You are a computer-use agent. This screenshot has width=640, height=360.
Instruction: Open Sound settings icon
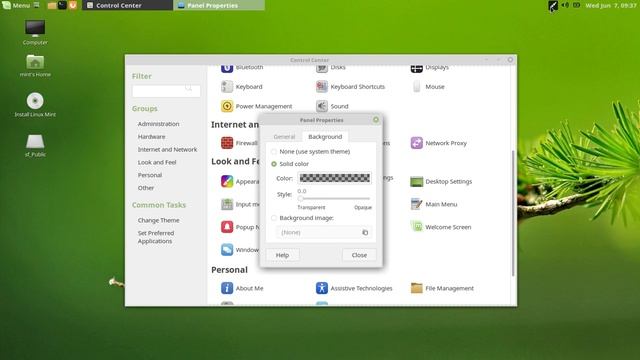[x=322, y=106]
